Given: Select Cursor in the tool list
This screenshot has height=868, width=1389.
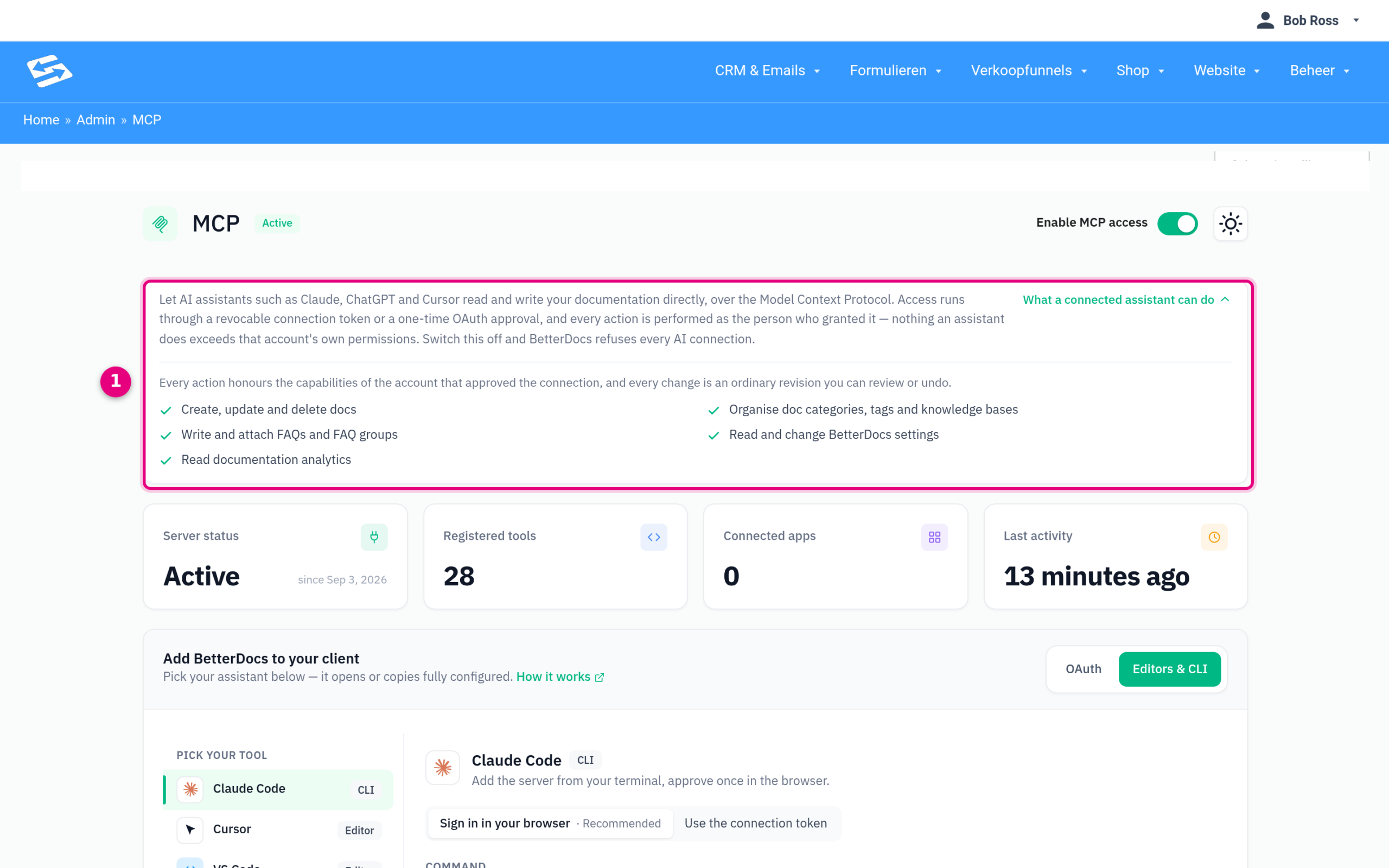Looking at the screenshot, I should point(278,829).
